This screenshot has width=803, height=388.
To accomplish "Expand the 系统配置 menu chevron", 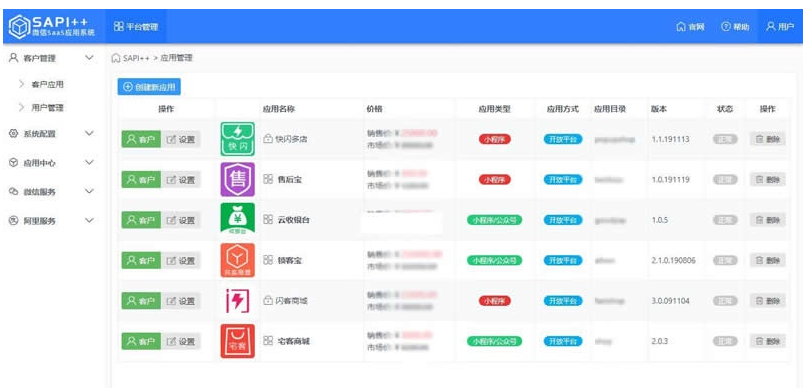I will (89, 133).
